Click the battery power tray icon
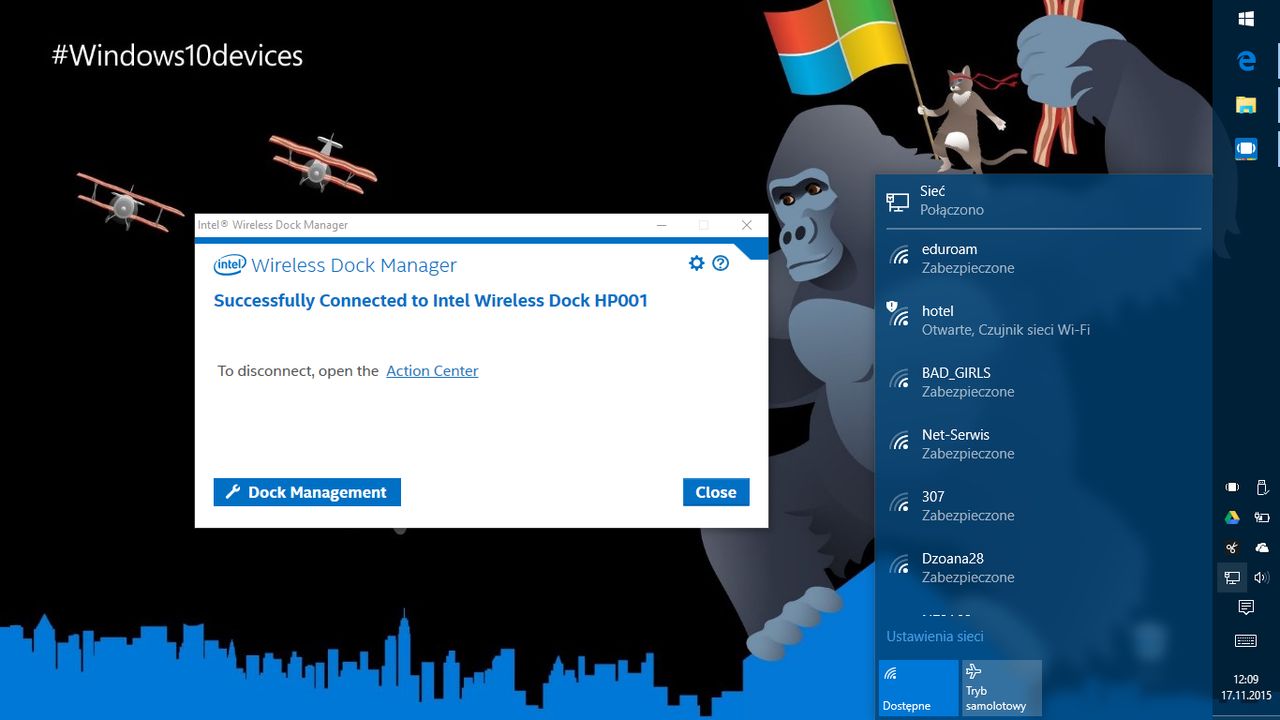The height and width of the screenshot is (720, 1280). coord(1261,518)
